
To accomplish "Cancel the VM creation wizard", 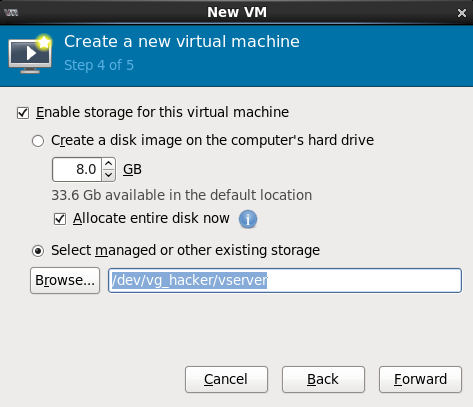I will 226,379.
